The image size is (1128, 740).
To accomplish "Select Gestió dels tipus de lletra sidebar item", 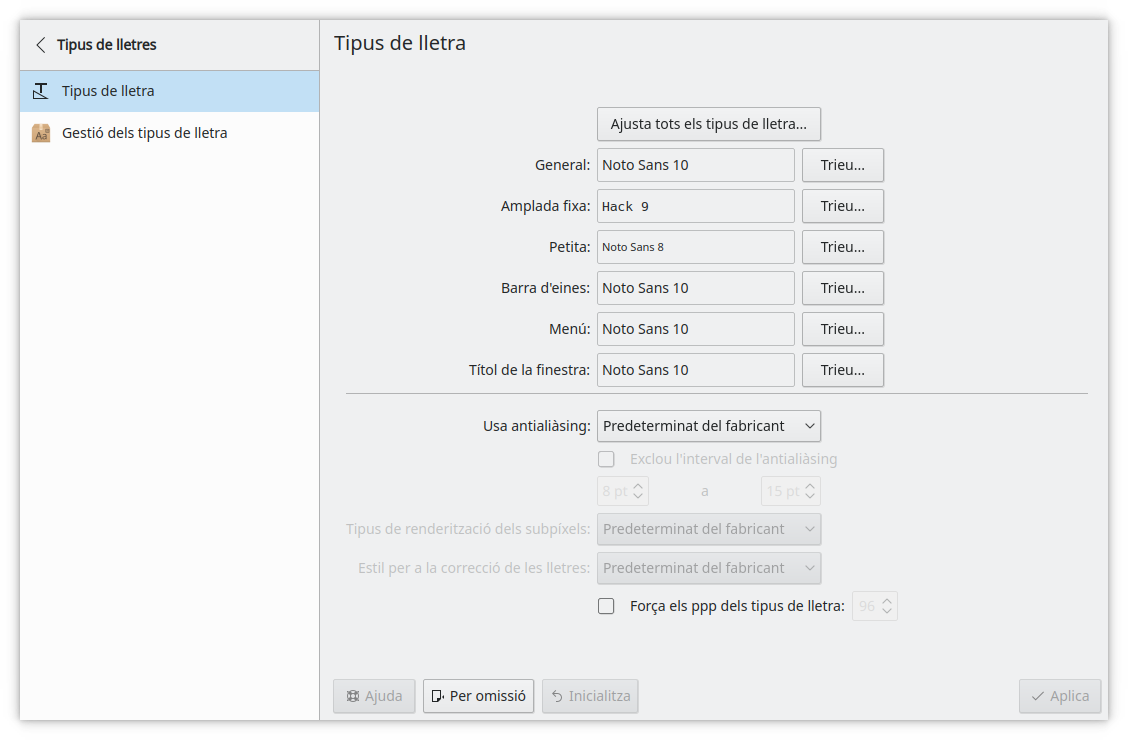I will 145,133.
